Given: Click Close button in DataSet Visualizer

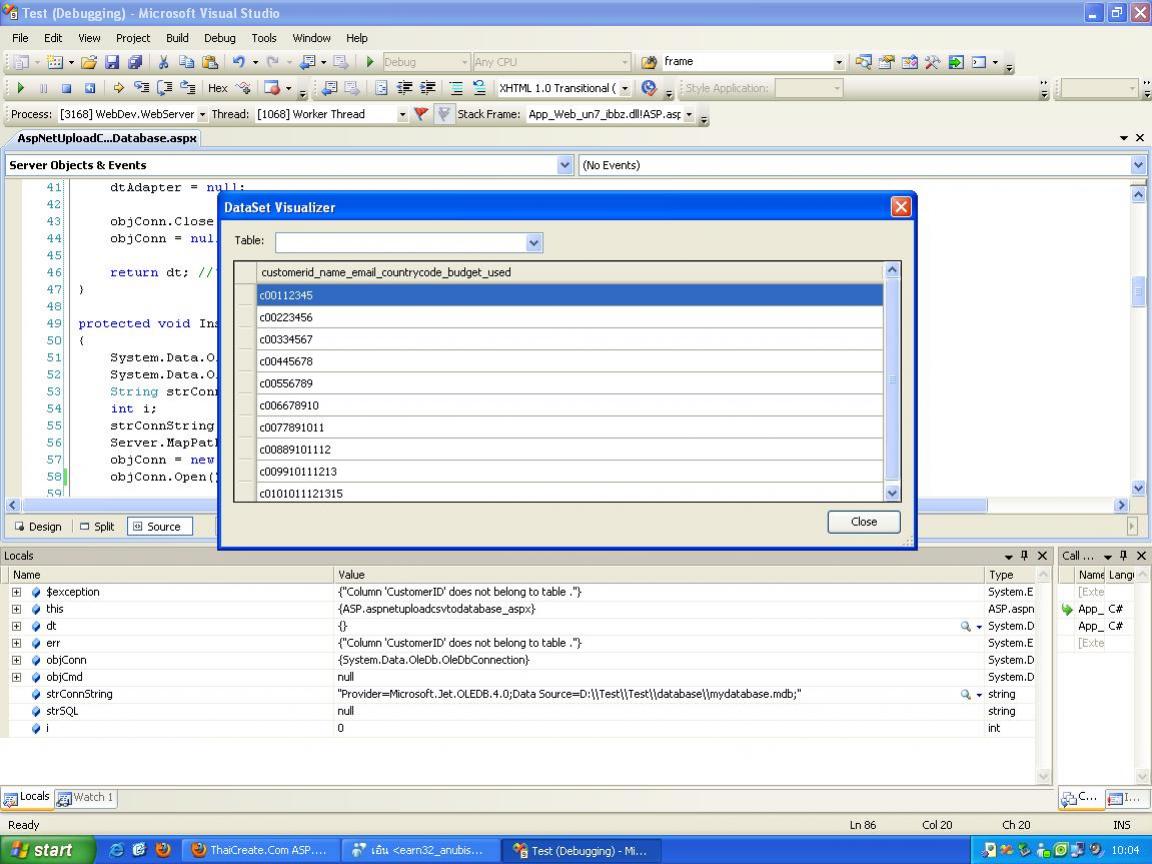Looking at the screenshot, I should (x=863, y=522).
